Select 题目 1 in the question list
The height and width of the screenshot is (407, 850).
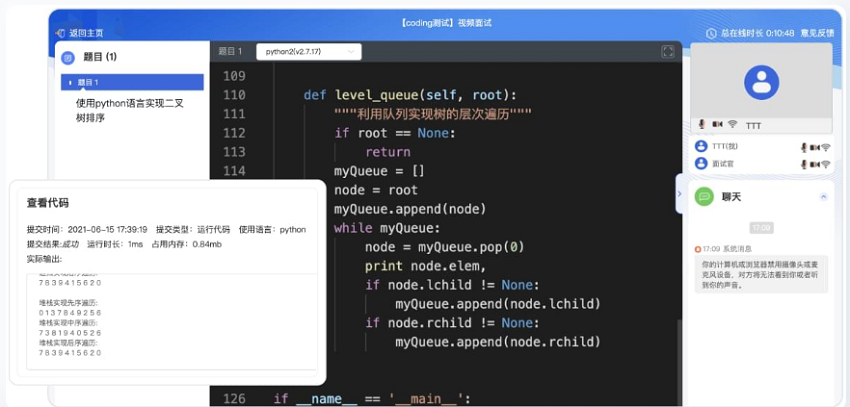[x=132, y=82]
